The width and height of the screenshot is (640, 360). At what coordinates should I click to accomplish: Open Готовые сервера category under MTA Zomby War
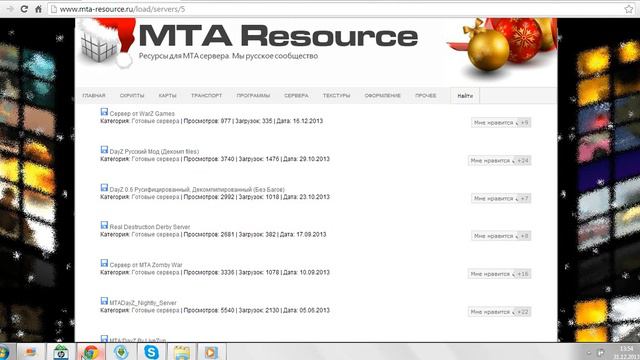[x=156, y=273]
